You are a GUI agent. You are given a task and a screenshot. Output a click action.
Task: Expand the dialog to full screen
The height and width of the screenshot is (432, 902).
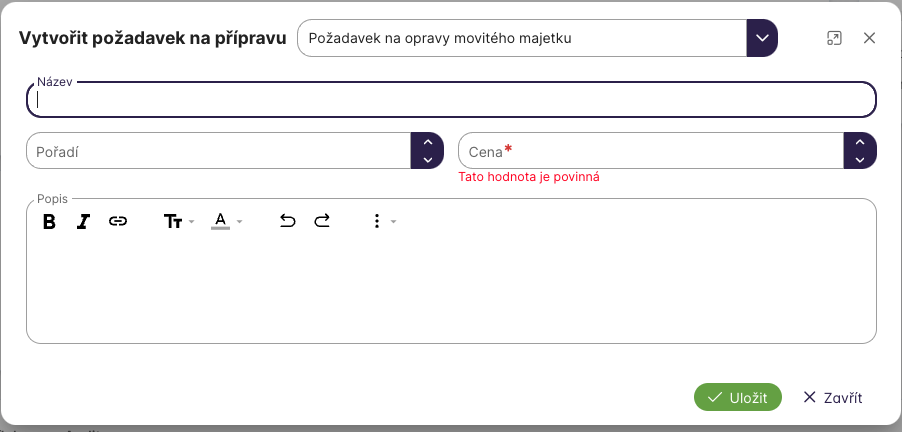click(x=834, y=38)
